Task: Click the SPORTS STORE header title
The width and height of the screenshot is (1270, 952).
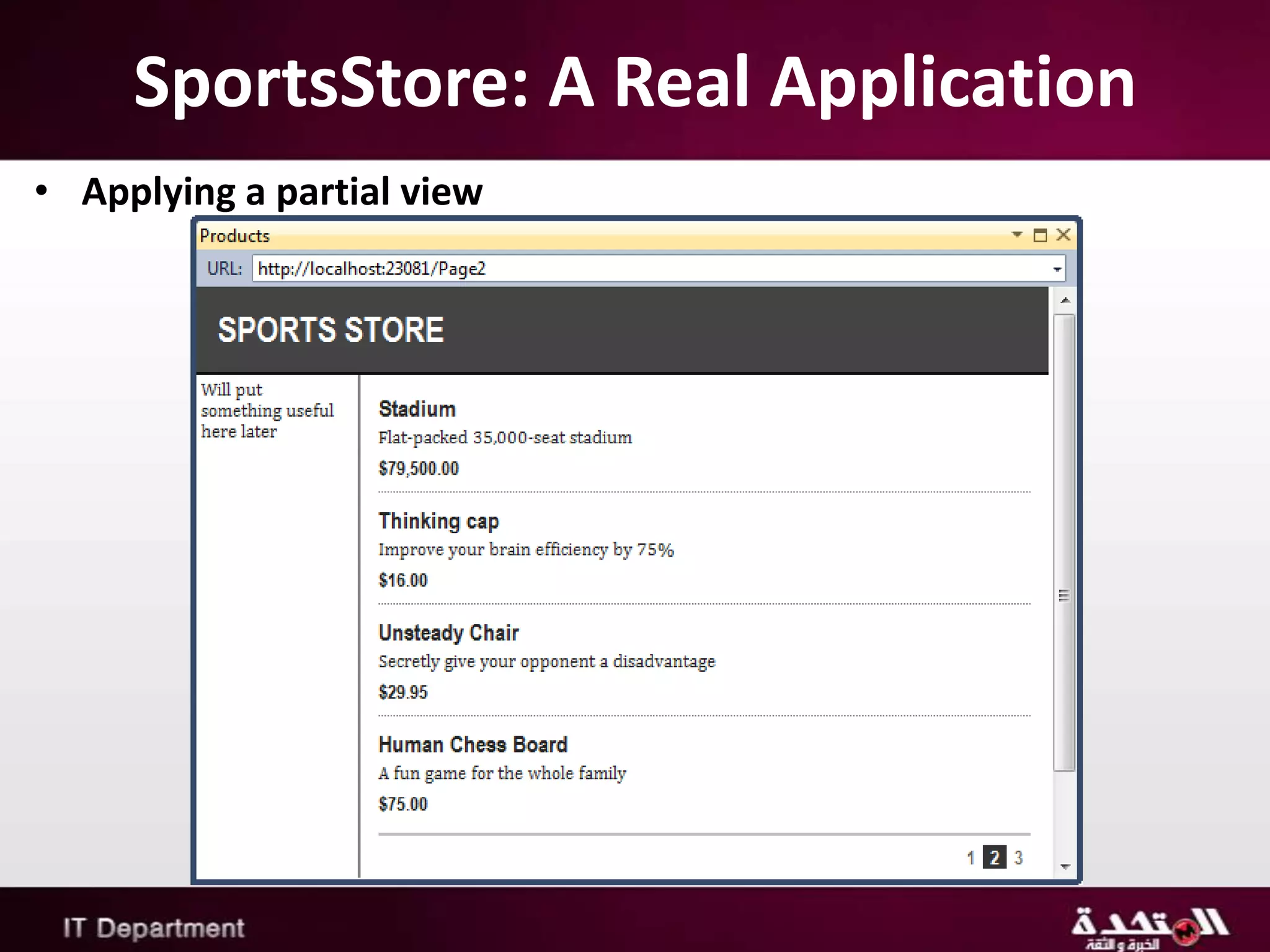Action: pyautogui.click(x=331, y=330)
